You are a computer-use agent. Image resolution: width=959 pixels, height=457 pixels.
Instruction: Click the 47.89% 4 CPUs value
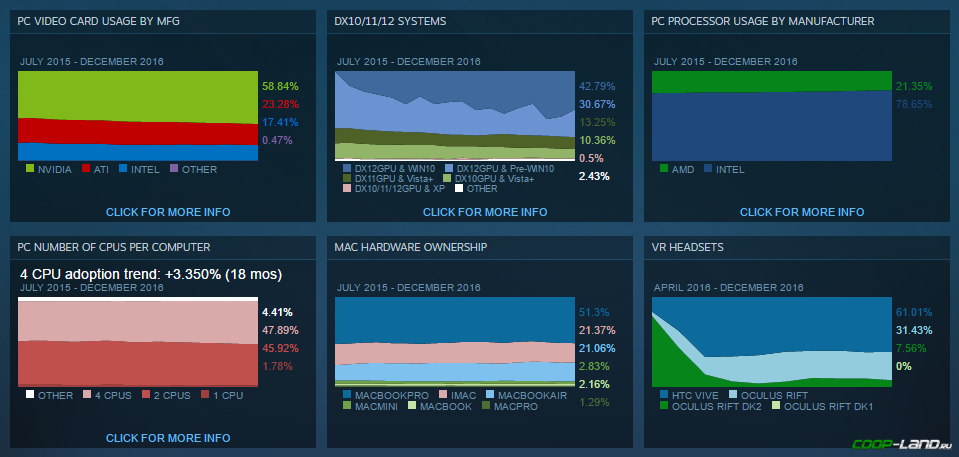click(280, 330)
